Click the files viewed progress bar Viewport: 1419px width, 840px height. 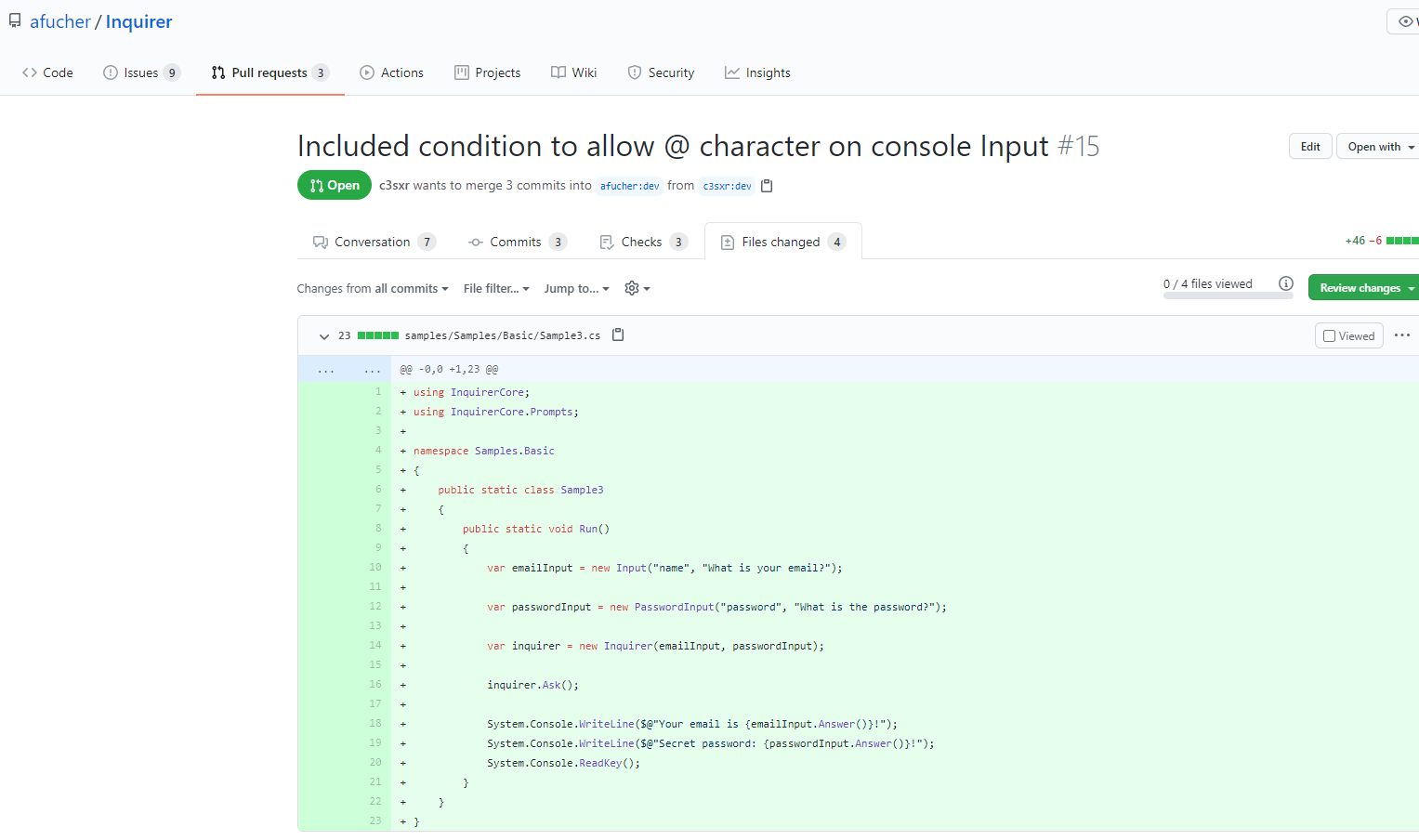pyautogui.click(x=1228, y=296)
